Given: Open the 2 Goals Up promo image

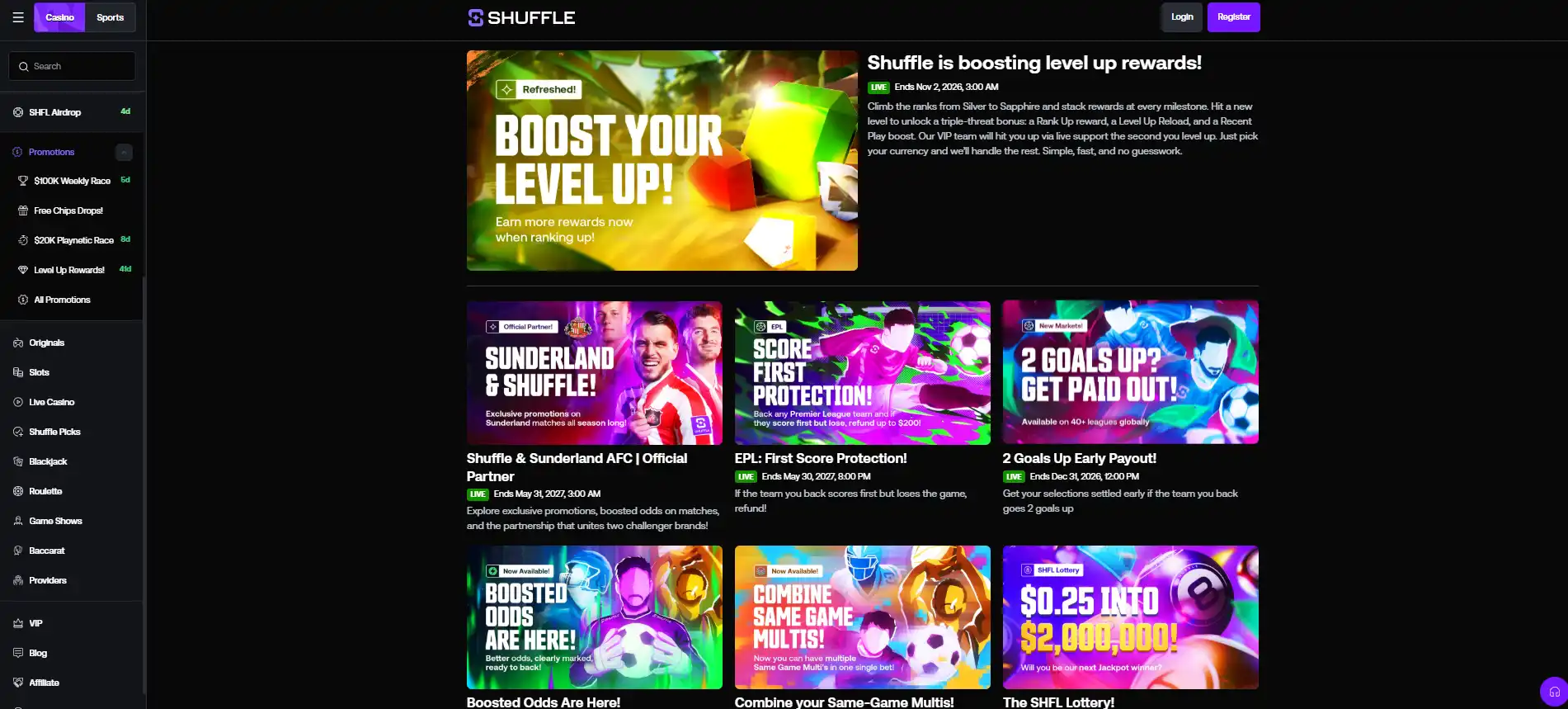Looking at the screenshot, I should tap(1131, 372).
